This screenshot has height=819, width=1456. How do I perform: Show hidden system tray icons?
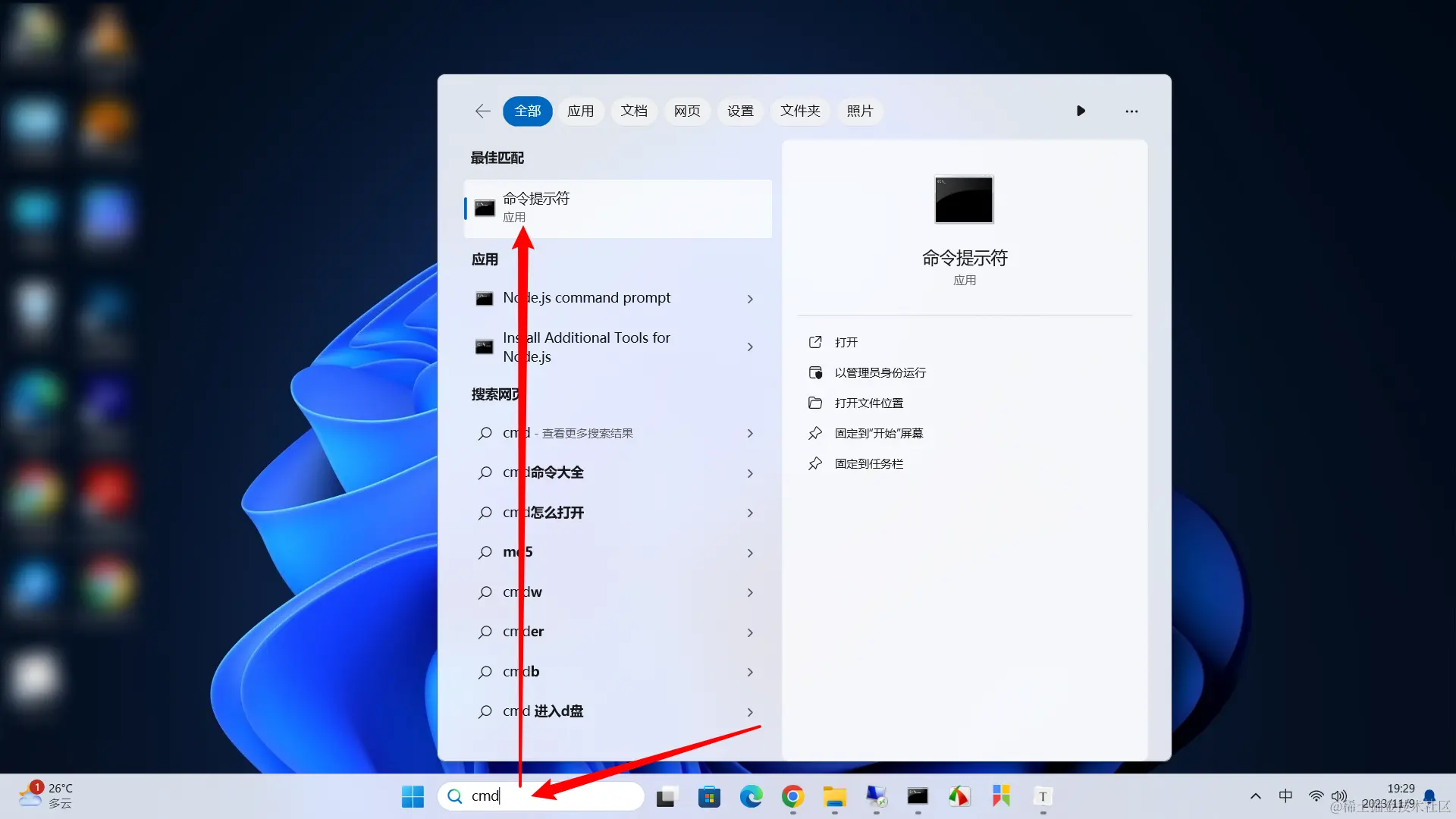(1255, 796)
